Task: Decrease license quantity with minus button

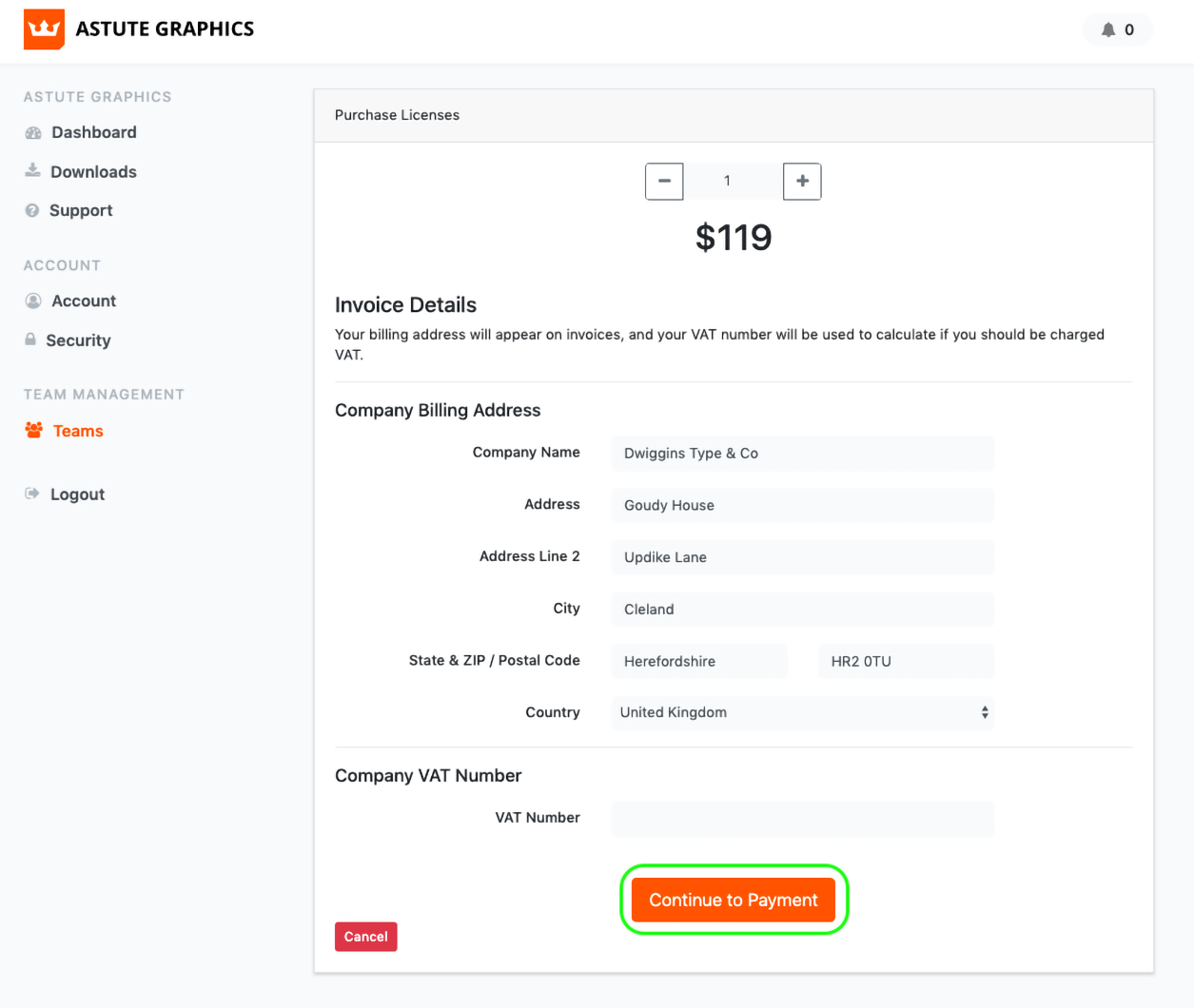Action: click(x=664, y=181)
